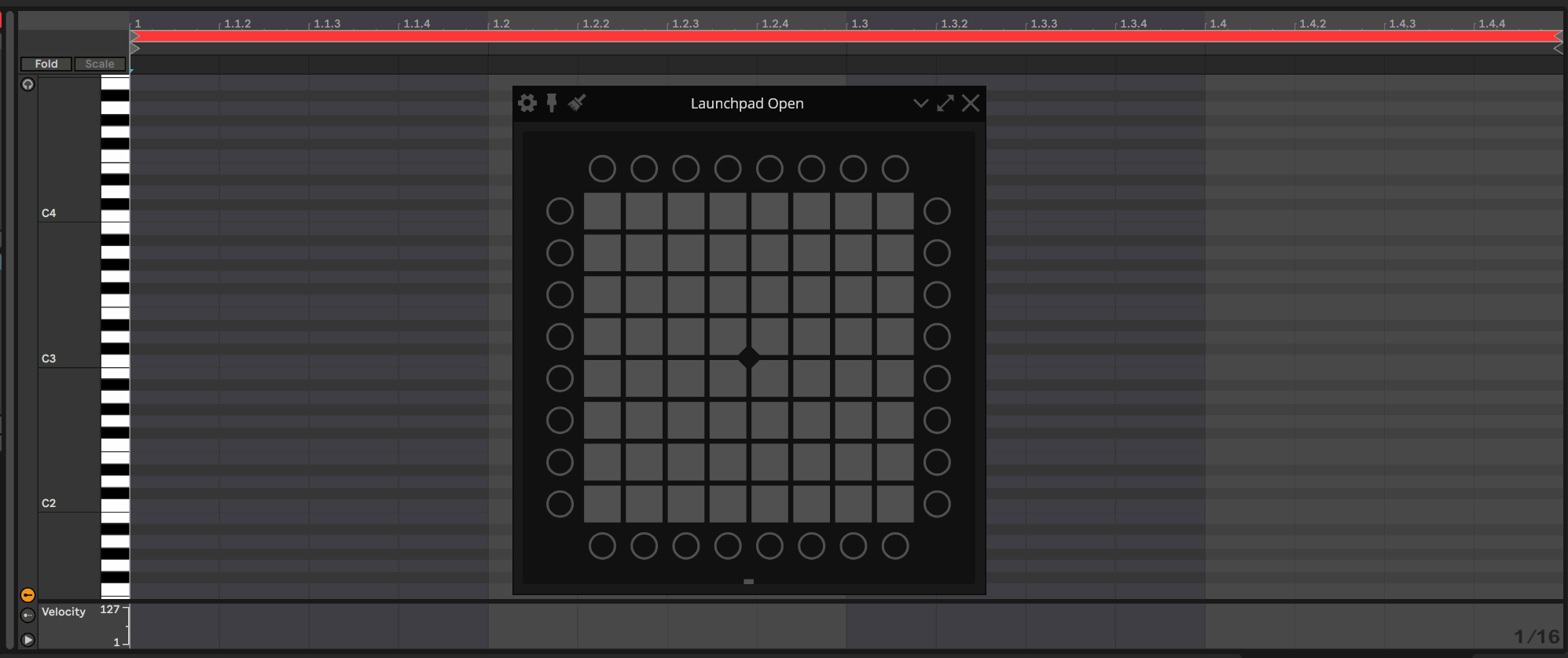Toggle the Scale button
Image resolution: width=1568 pixels, height=658 pixels.
tap(100, 64)
